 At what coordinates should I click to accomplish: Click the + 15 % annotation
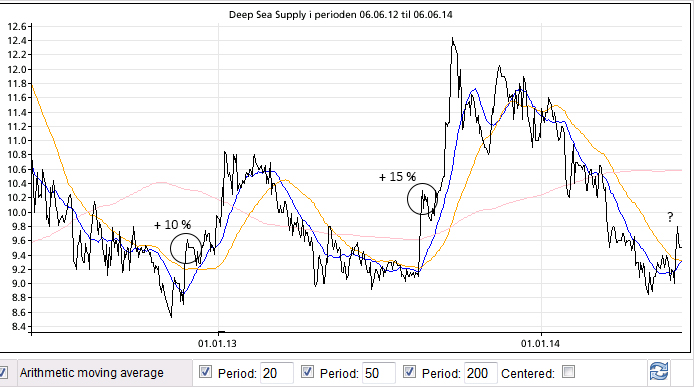(397, 177)
